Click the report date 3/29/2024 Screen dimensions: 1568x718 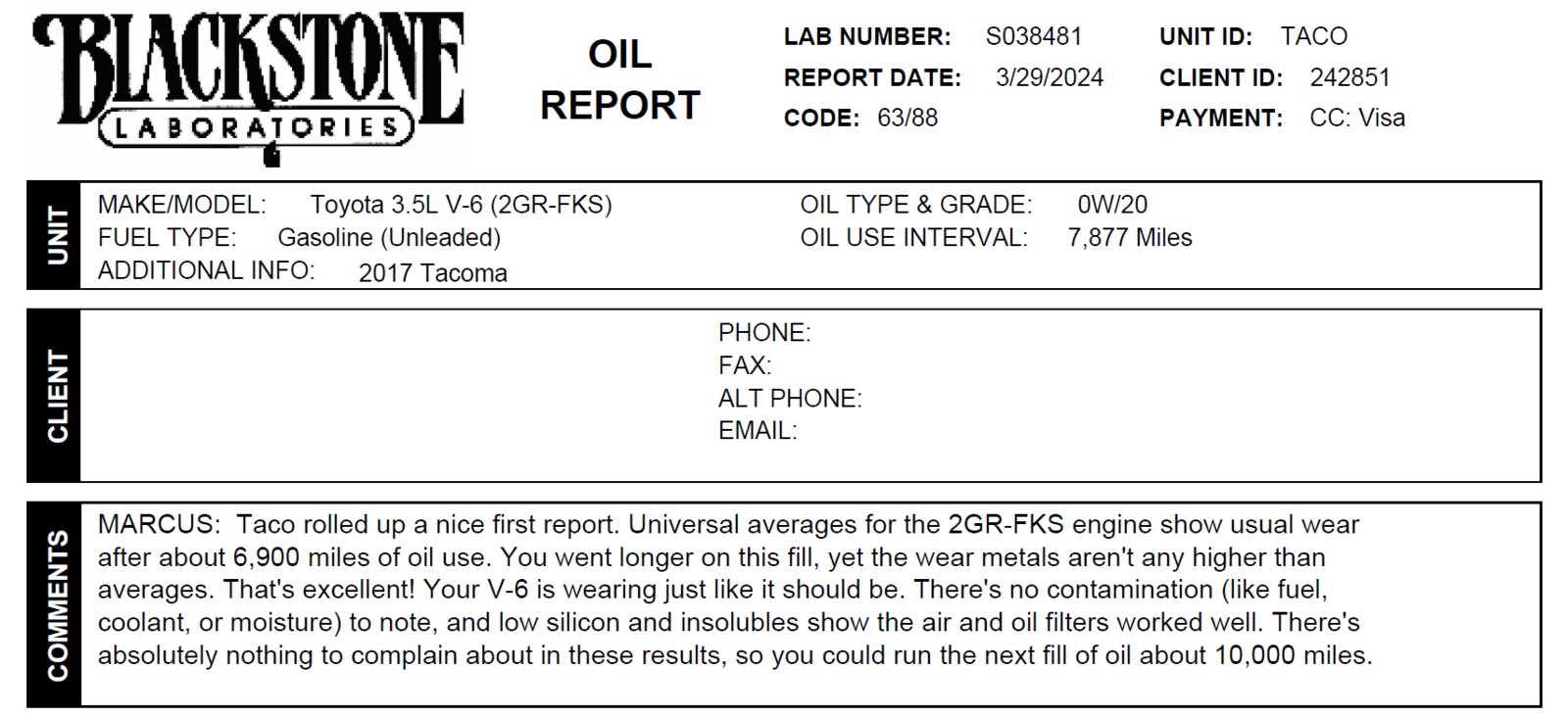(1050, 77)
